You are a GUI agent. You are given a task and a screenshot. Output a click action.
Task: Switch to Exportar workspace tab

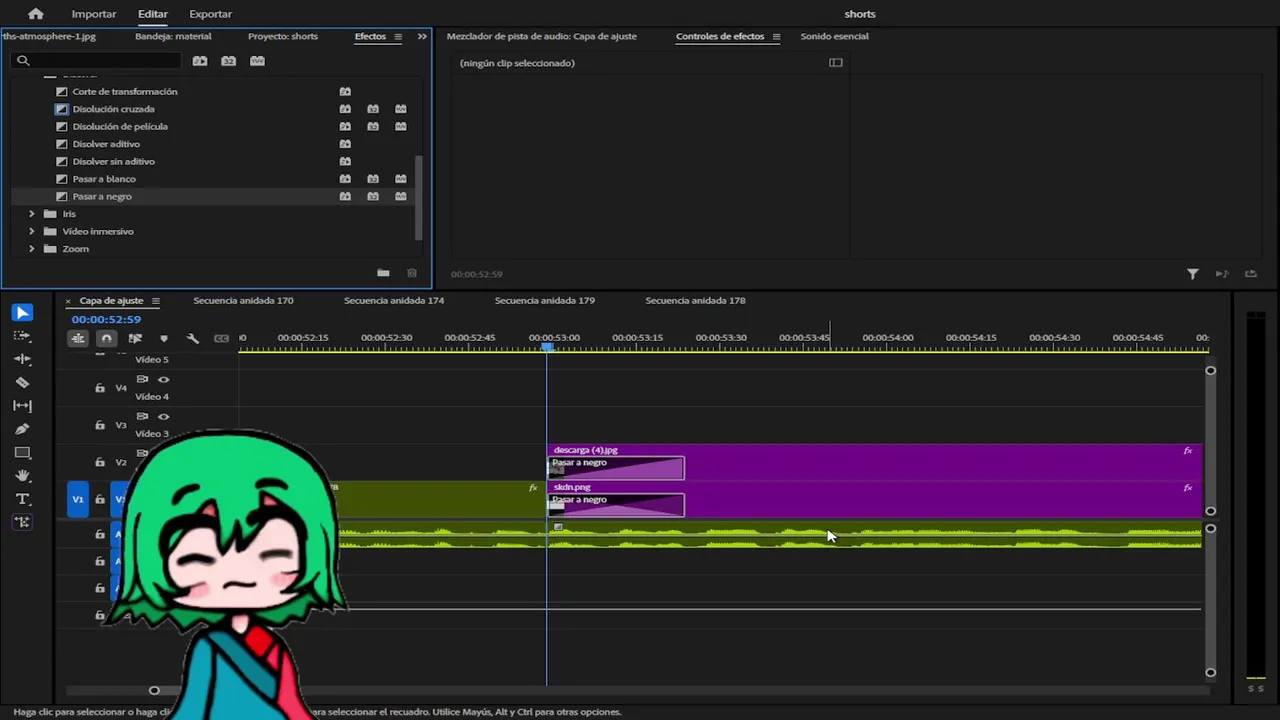tap(210, 14)
